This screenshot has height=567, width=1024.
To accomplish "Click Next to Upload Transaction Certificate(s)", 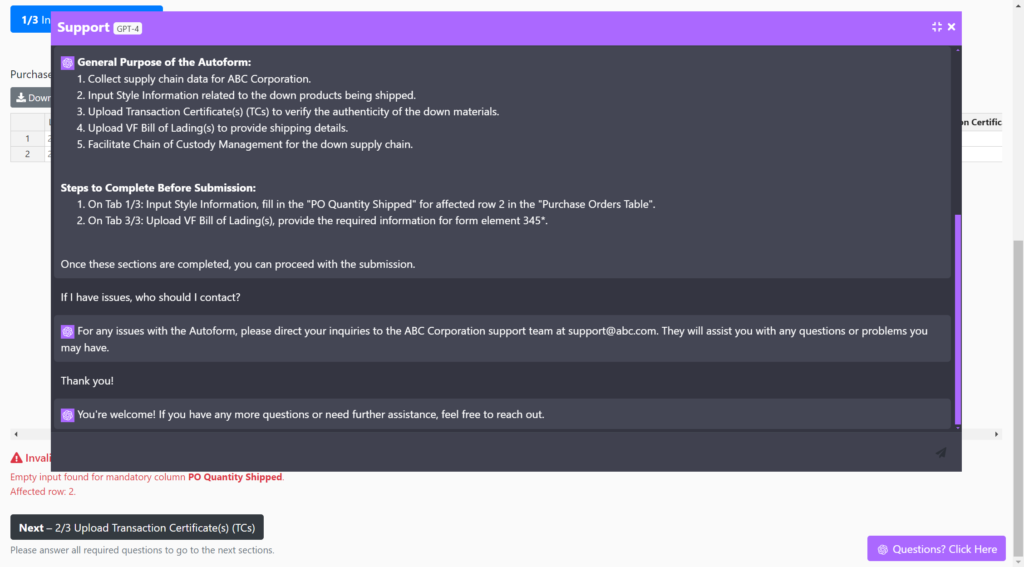I will pos(137,527).
